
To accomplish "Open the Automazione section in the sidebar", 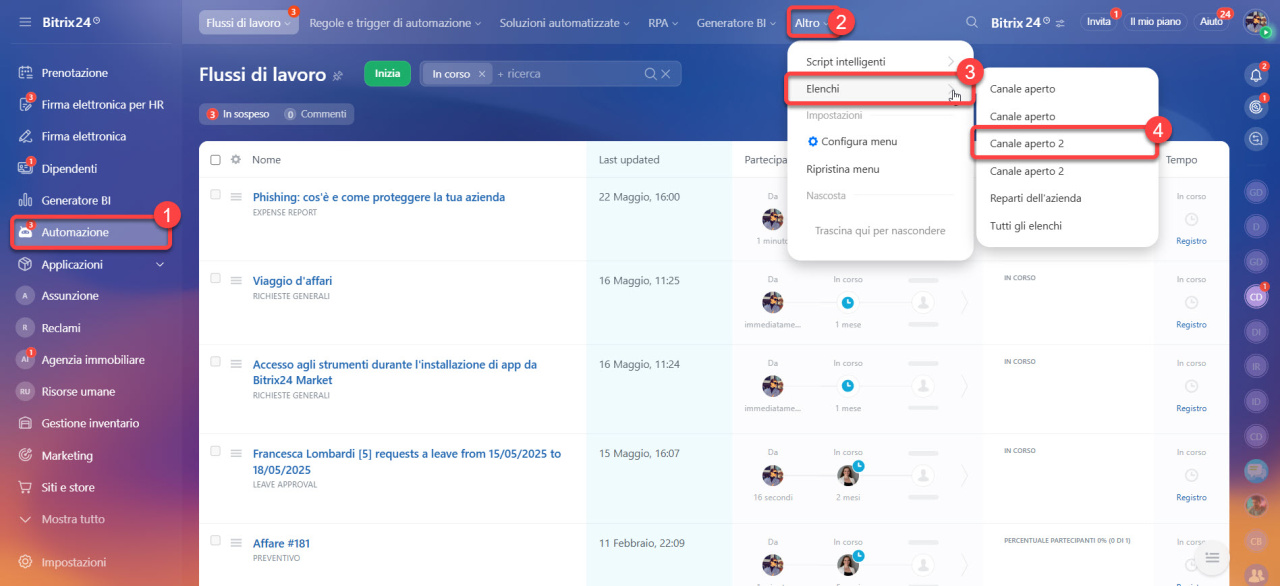I will (x=90, y=233).
